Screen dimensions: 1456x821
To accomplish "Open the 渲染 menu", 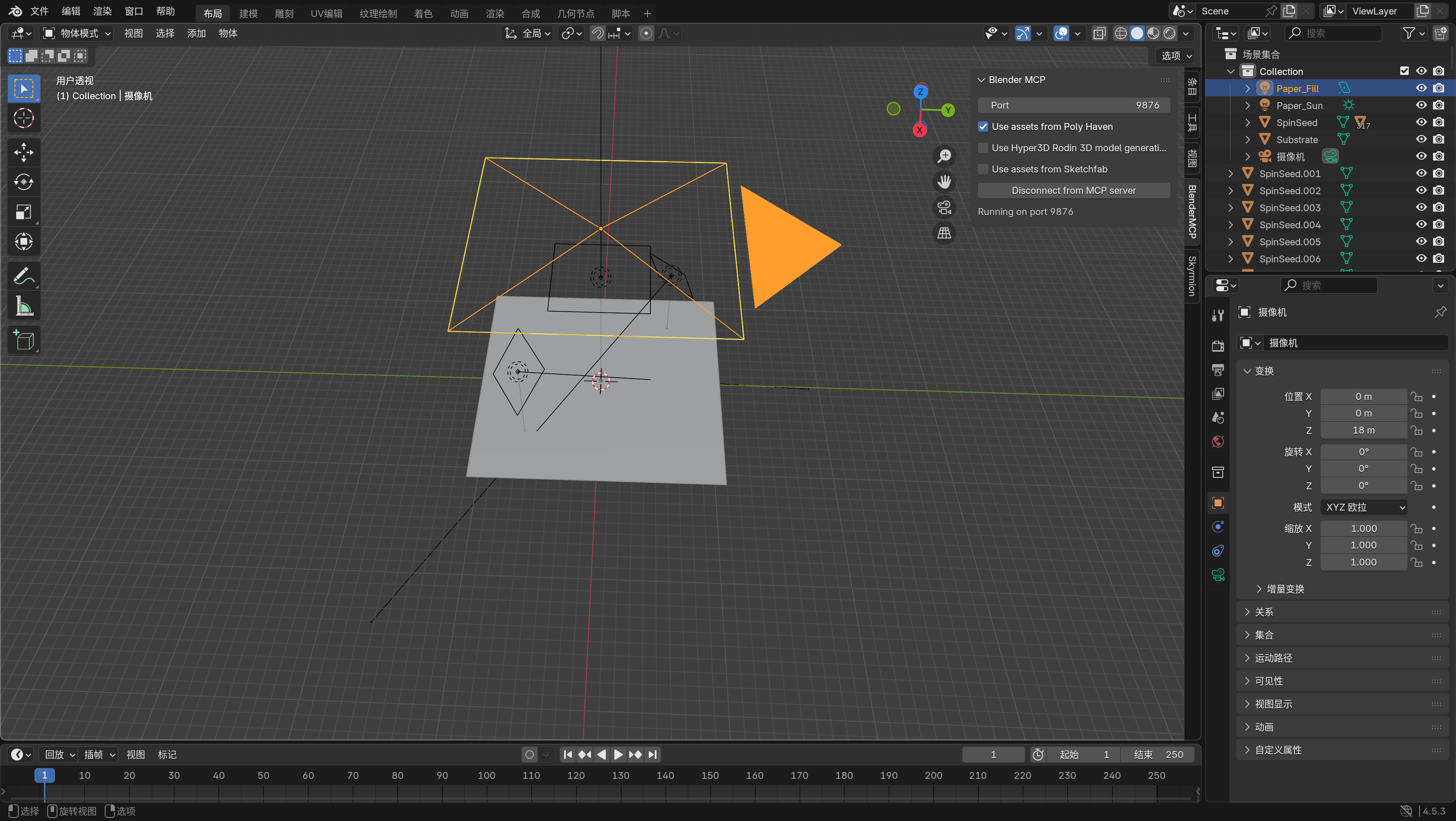I will coord(102,11).
